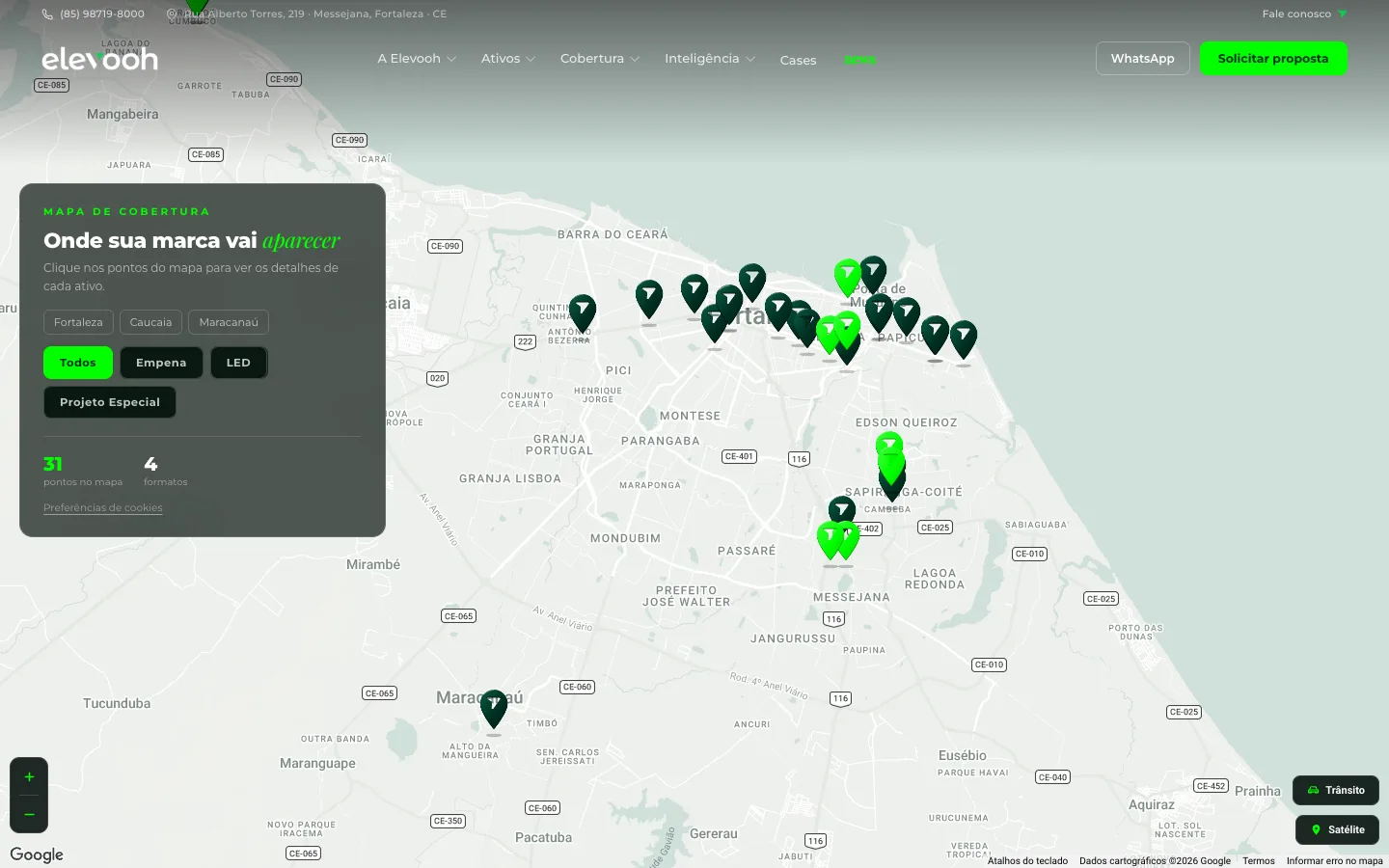Select the marker near Antônio Bezerra

pyautogui.click(x=583, y=314)
